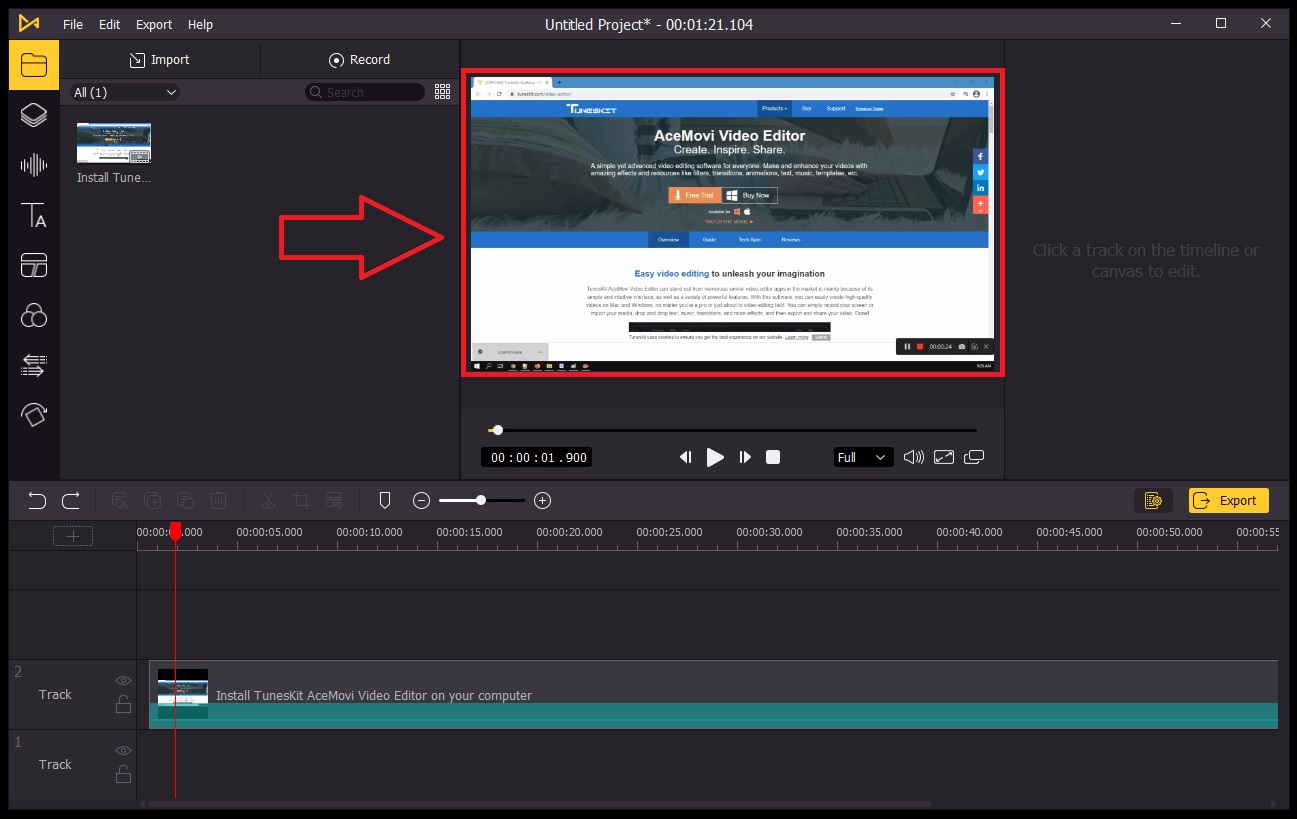Open the Animations panel in the sidebar
Screen dimensions: 1297x819
click(33, 415)
